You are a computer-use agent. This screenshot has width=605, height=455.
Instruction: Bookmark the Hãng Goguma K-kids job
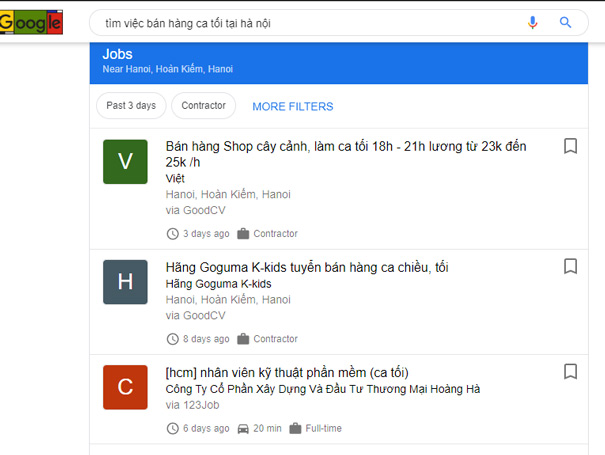(x=570, y=266)
